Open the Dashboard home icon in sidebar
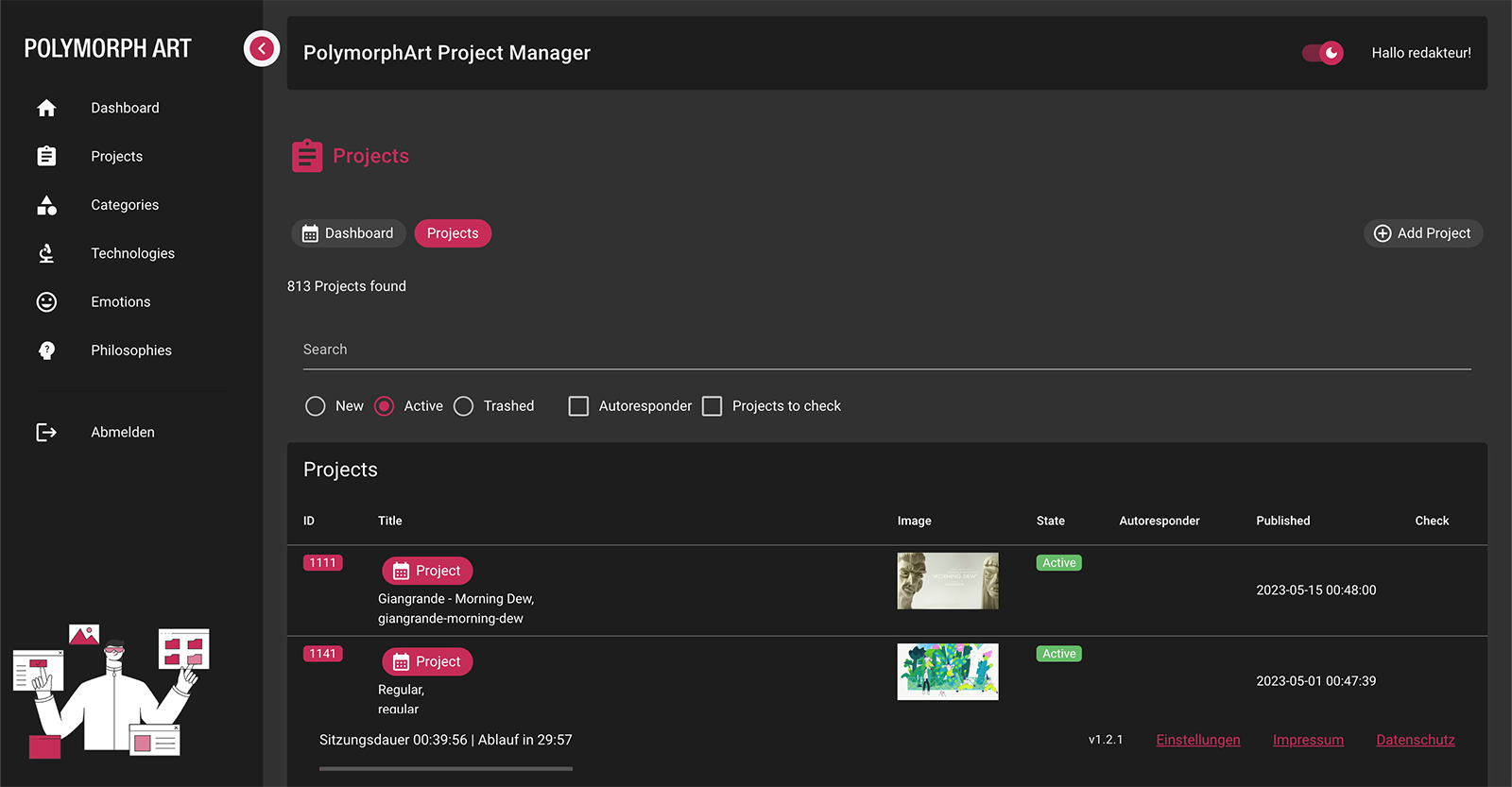This screenshot has height=787, width=1512. 46,108
